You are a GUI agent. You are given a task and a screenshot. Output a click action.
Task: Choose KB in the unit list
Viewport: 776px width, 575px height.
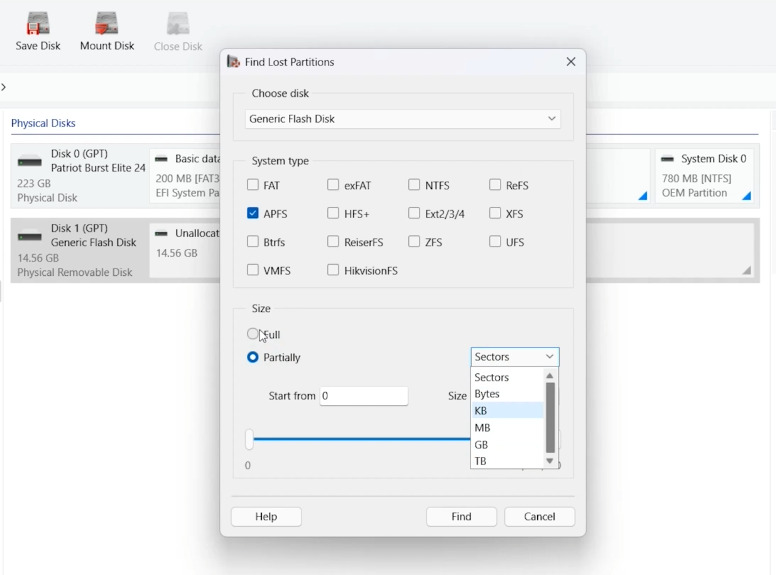[x=507, y=411]
